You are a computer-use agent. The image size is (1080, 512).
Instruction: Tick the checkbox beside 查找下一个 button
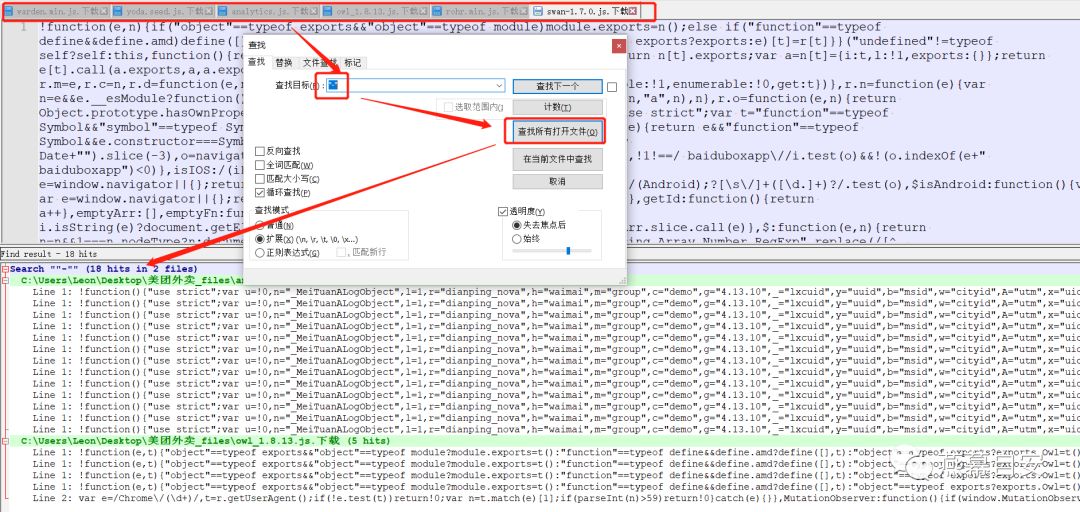[612, 87]
